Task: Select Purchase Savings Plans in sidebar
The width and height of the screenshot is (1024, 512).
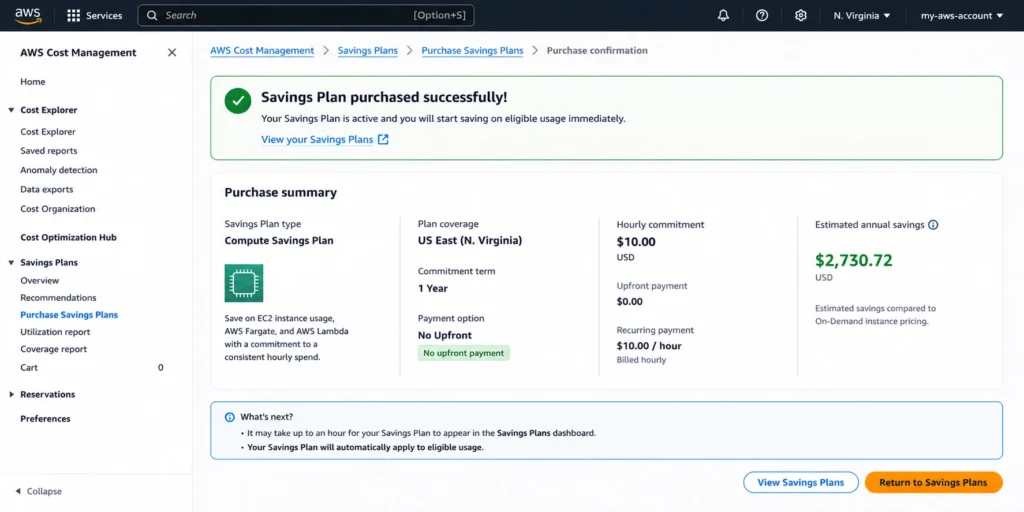Action: 69,315
